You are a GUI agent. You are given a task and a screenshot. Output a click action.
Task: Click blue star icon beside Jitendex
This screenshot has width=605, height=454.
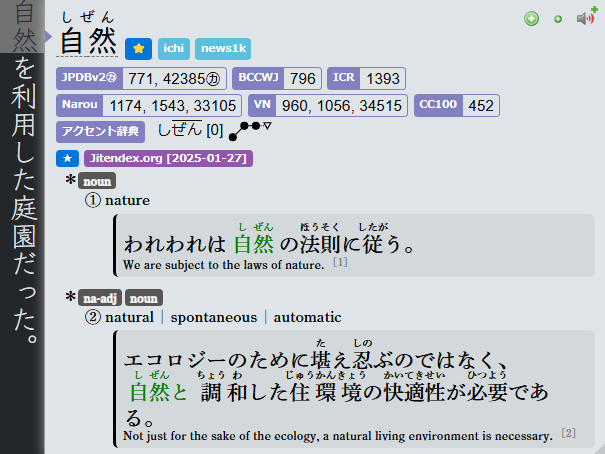(x=67, y=158)
